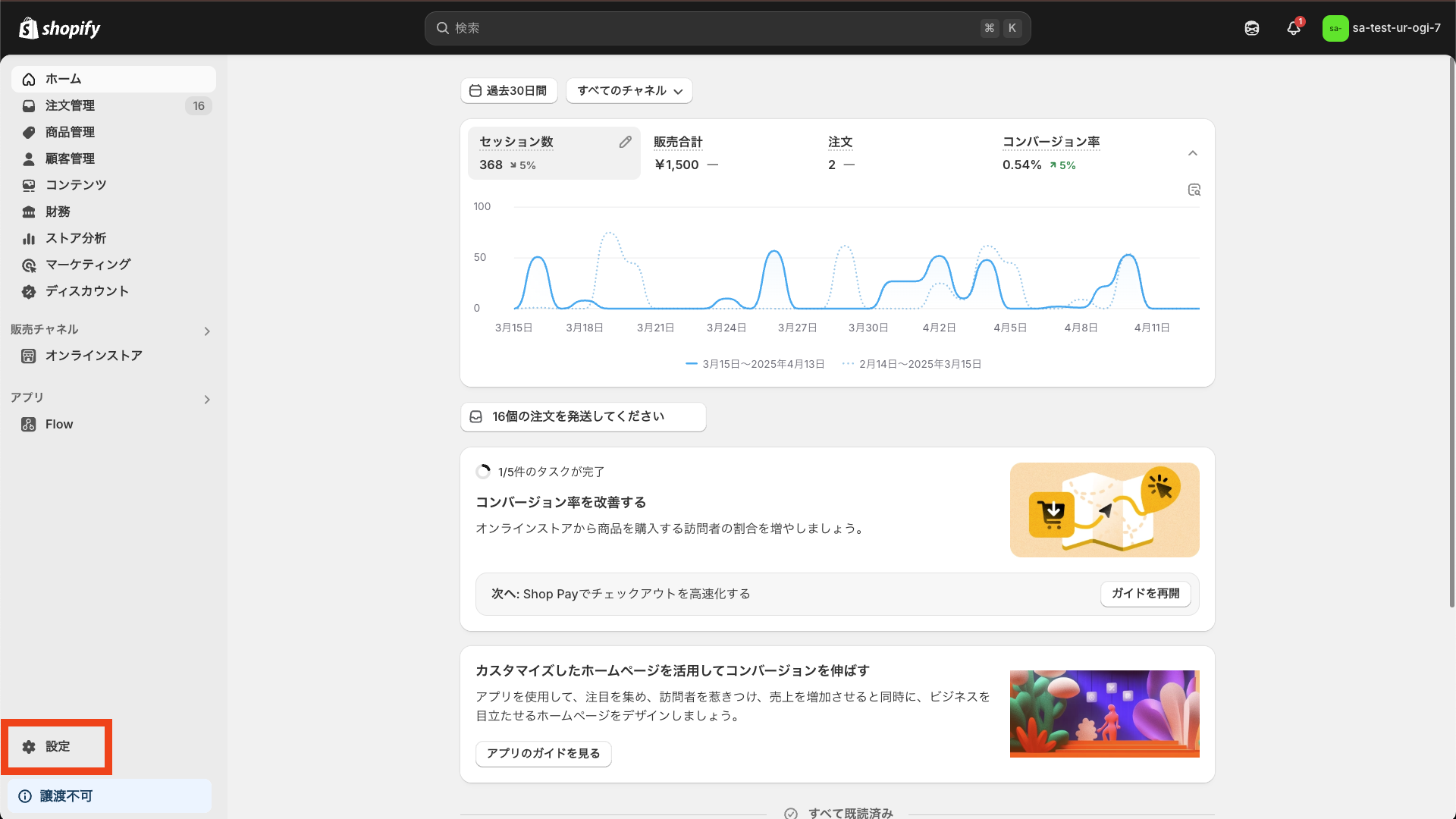Toggle the 3月15日〜2025年4月13日 legend series
The image size is (1456, 819).
click(x=755, y=363)
